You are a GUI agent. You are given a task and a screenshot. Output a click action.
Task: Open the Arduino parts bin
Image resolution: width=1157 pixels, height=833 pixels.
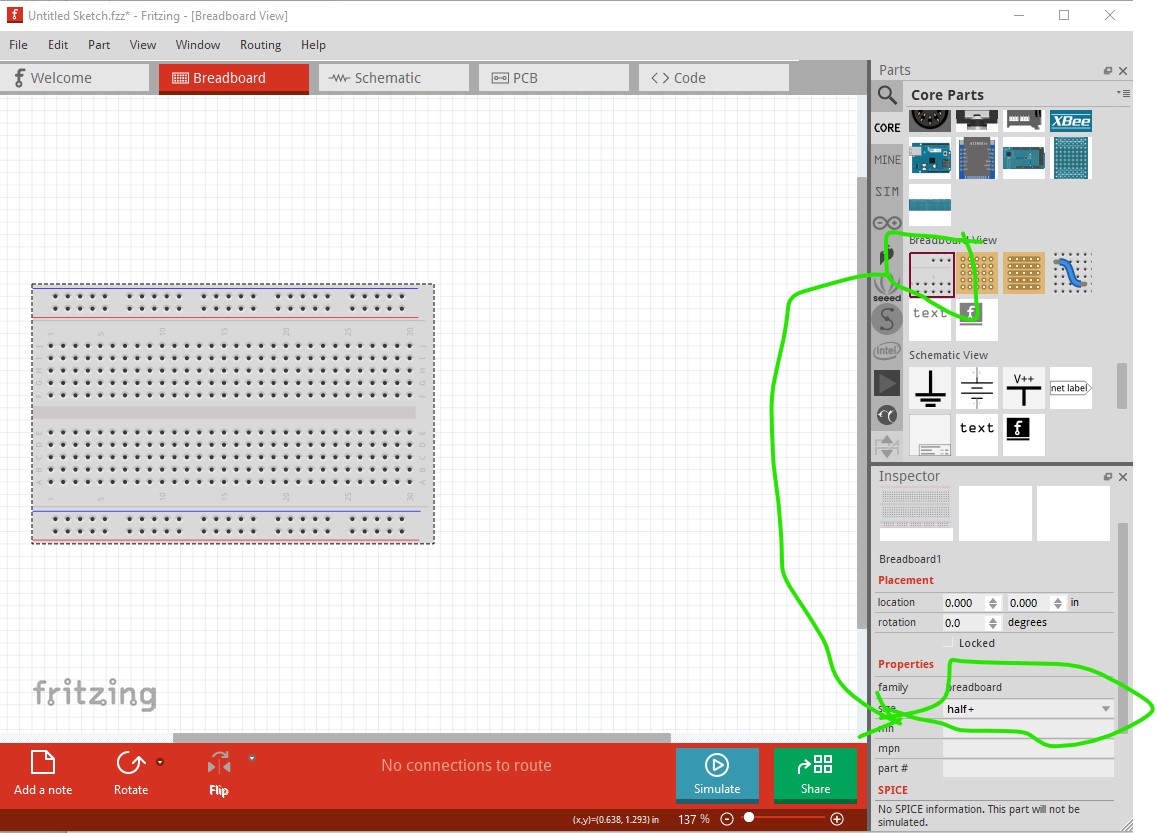(887, 223)
